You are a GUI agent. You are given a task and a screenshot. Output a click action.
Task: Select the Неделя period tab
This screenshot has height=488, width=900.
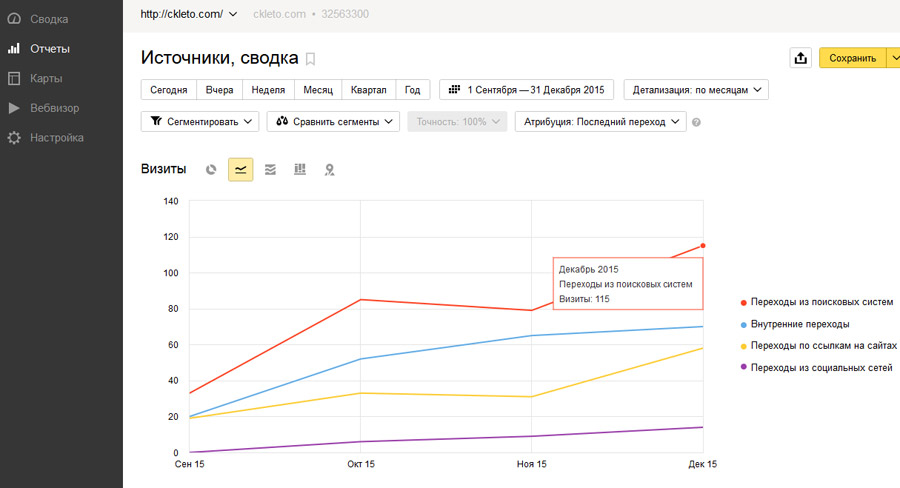[x=268, y=90]
